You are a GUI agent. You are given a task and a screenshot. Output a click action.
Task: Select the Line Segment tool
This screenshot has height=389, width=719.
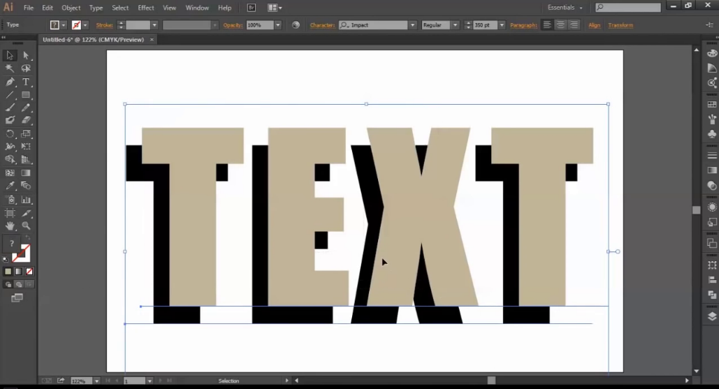click(x=10, y=95)
